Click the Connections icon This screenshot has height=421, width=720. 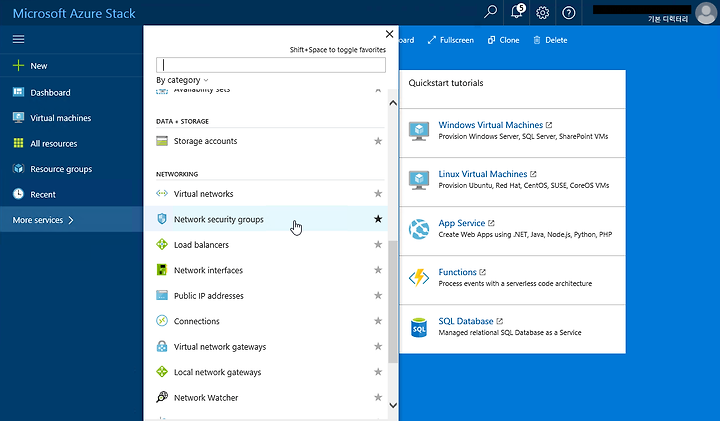(162, 320)
